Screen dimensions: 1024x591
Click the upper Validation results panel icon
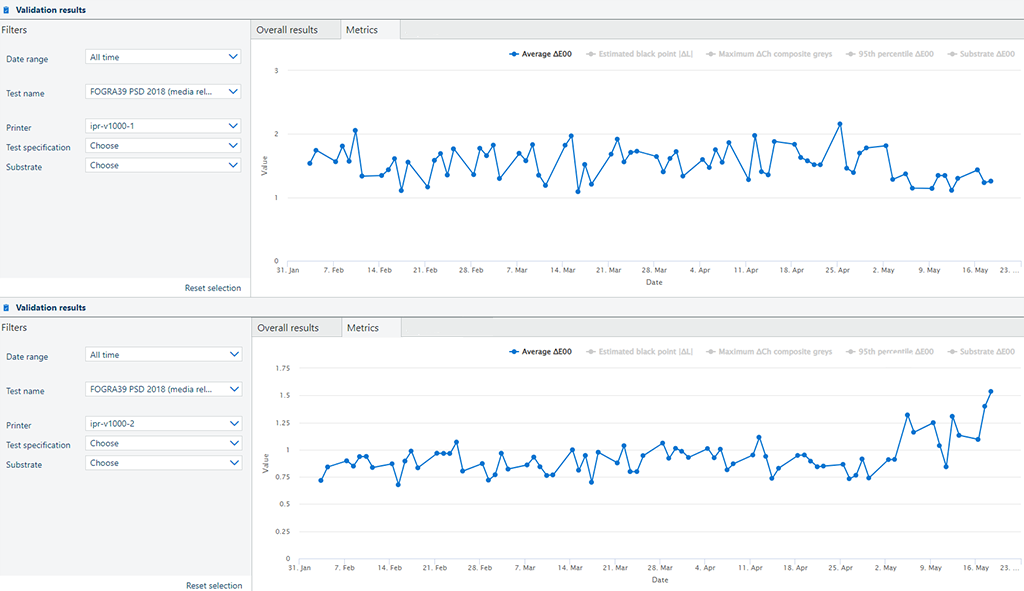6,10
